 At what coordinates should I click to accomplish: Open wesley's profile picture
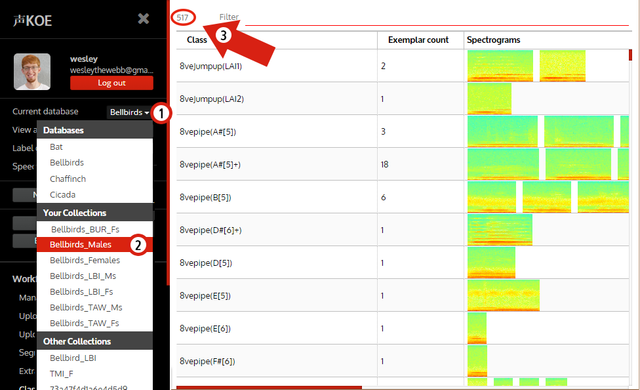click(x=32, y=71)
